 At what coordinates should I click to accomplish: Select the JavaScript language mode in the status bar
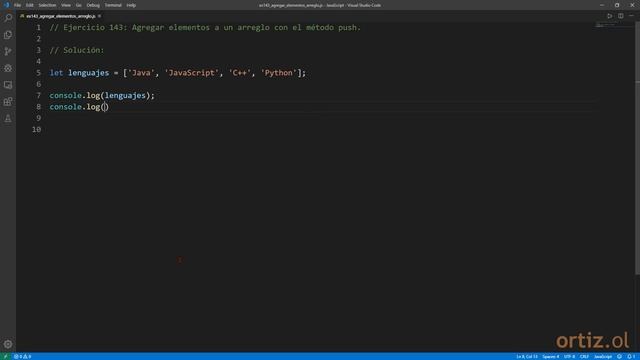coord(603,356)
